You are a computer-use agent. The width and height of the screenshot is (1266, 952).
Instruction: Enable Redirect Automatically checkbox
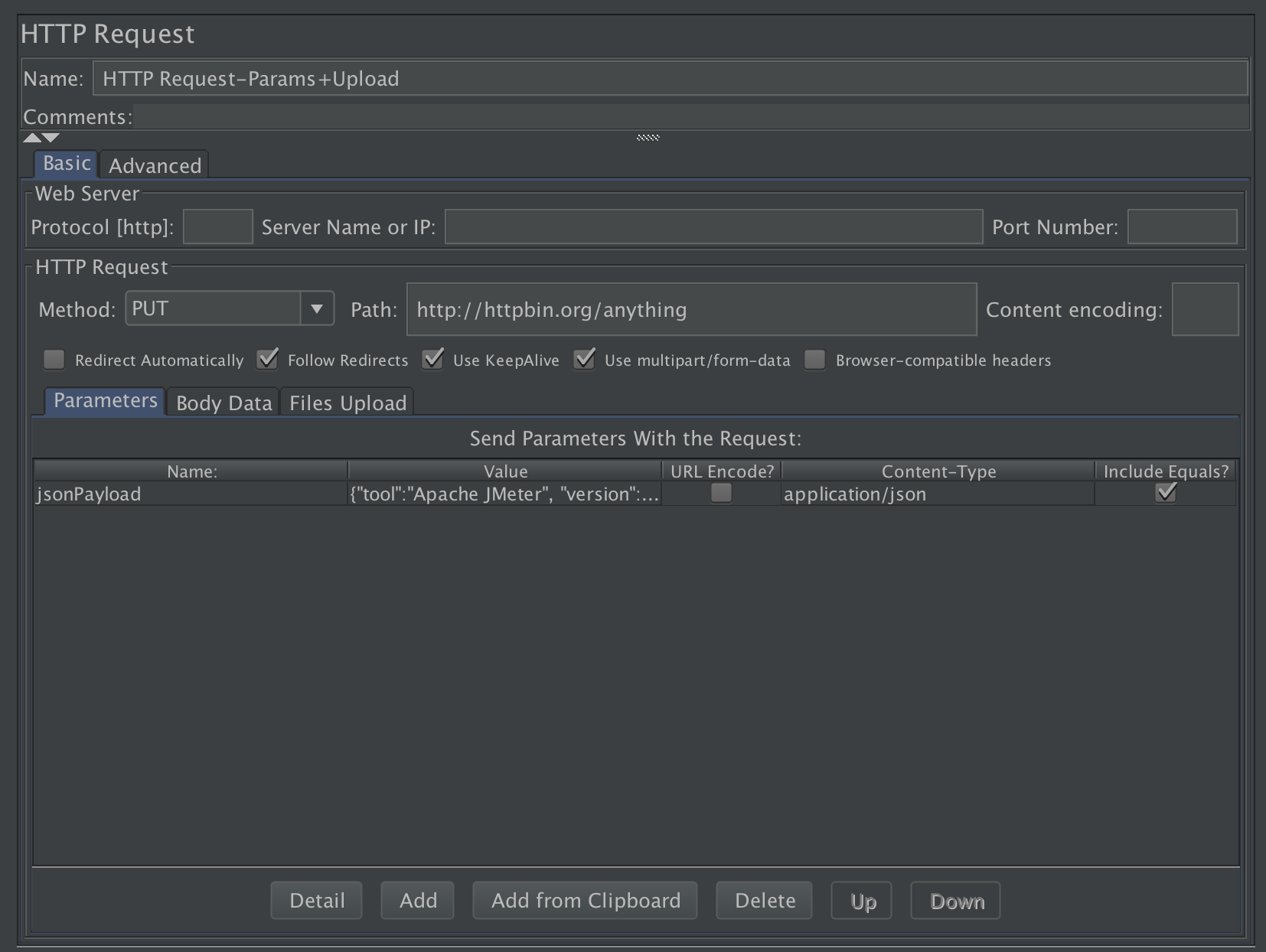54,360
